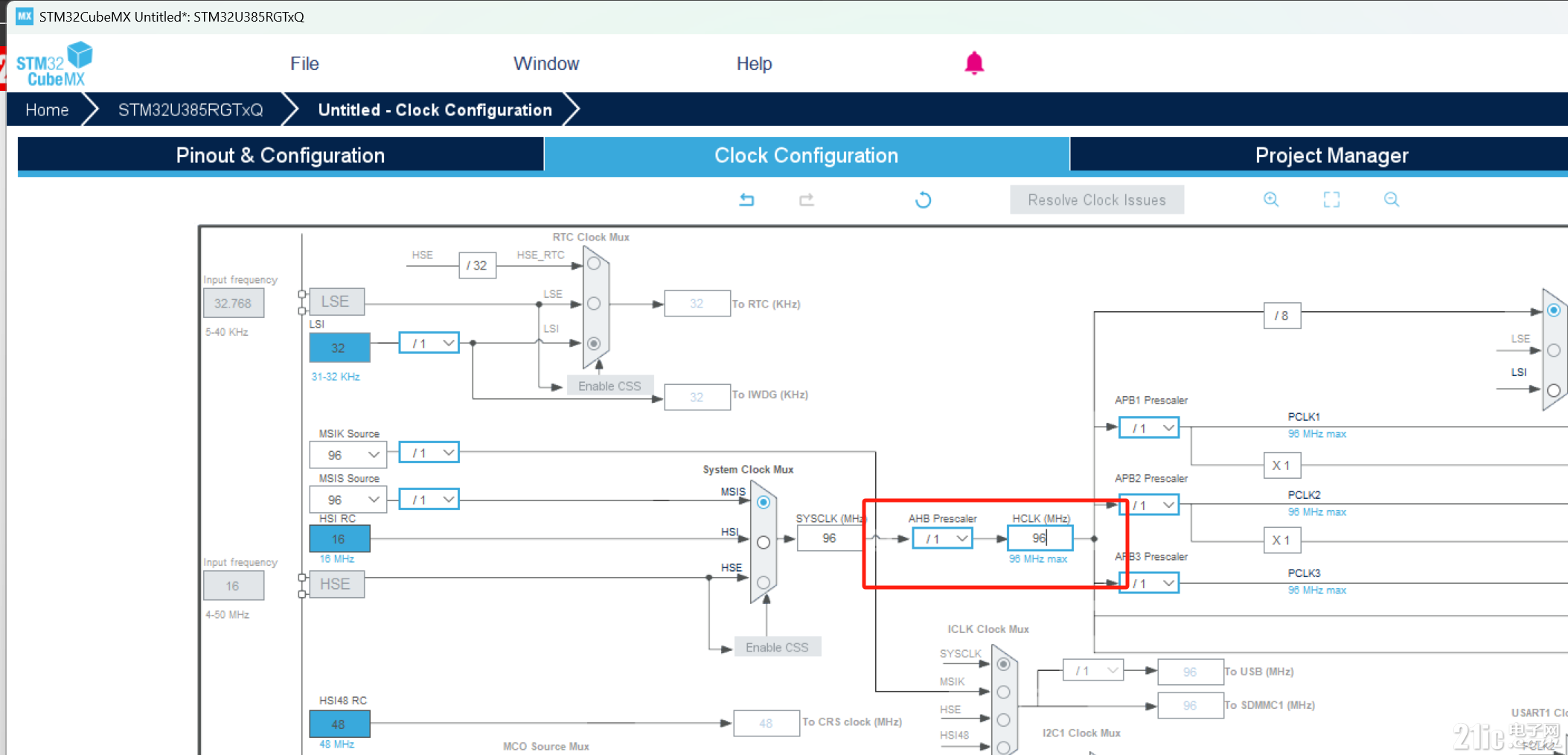Click Untitled - Clock Configuration breadcrumb

[x=435, y=110]
